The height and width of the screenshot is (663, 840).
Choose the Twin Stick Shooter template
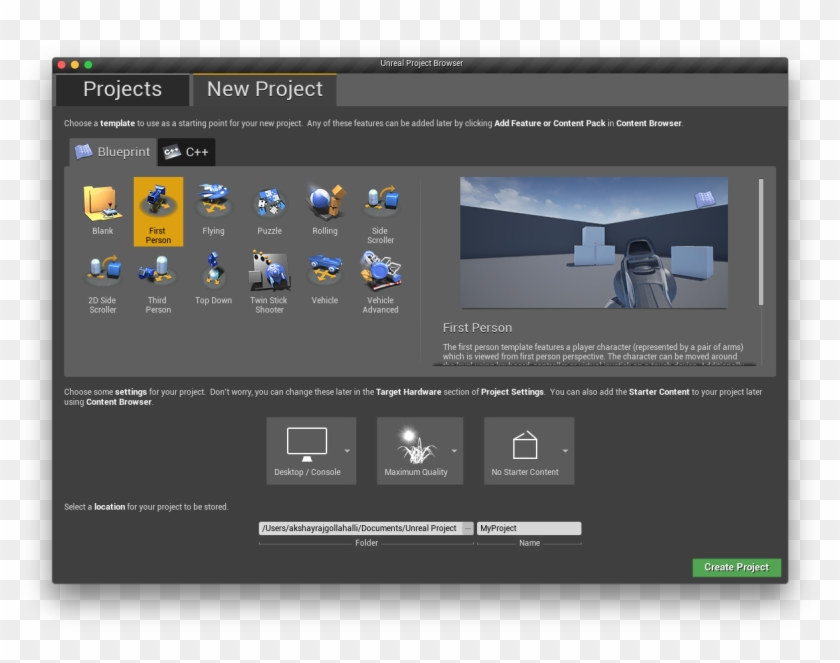click(x=269, y=282)
